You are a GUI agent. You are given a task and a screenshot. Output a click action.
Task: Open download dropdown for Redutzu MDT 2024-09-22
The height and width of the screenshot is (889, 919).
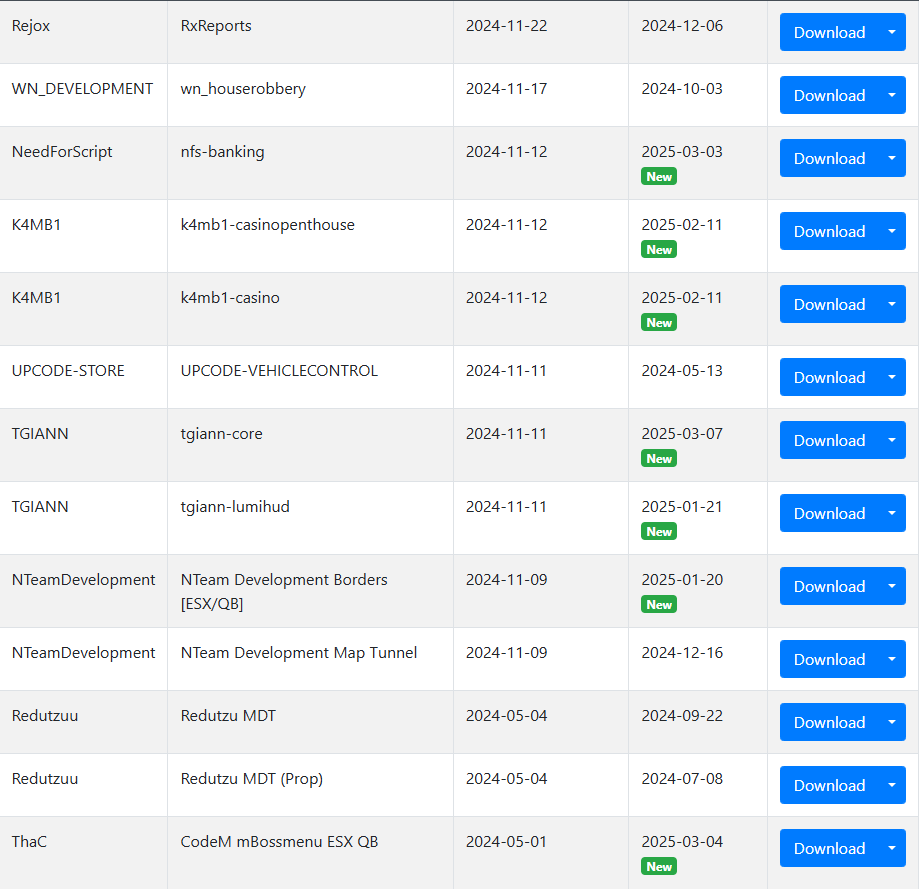(892, 722)
